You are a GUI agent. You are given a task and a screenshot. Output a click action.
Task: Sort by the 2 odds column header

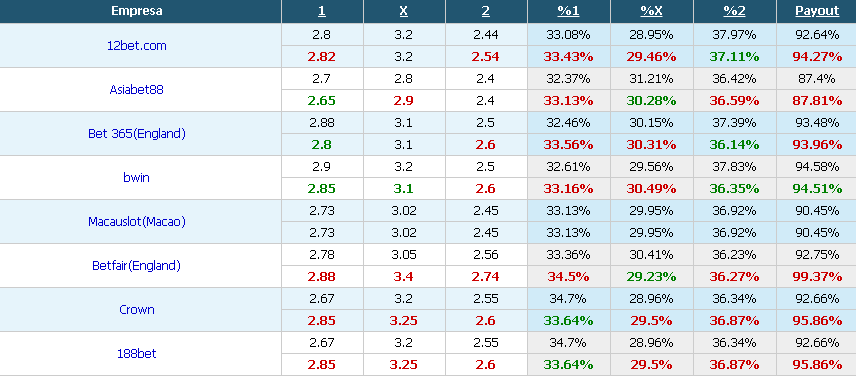(486, 11)
